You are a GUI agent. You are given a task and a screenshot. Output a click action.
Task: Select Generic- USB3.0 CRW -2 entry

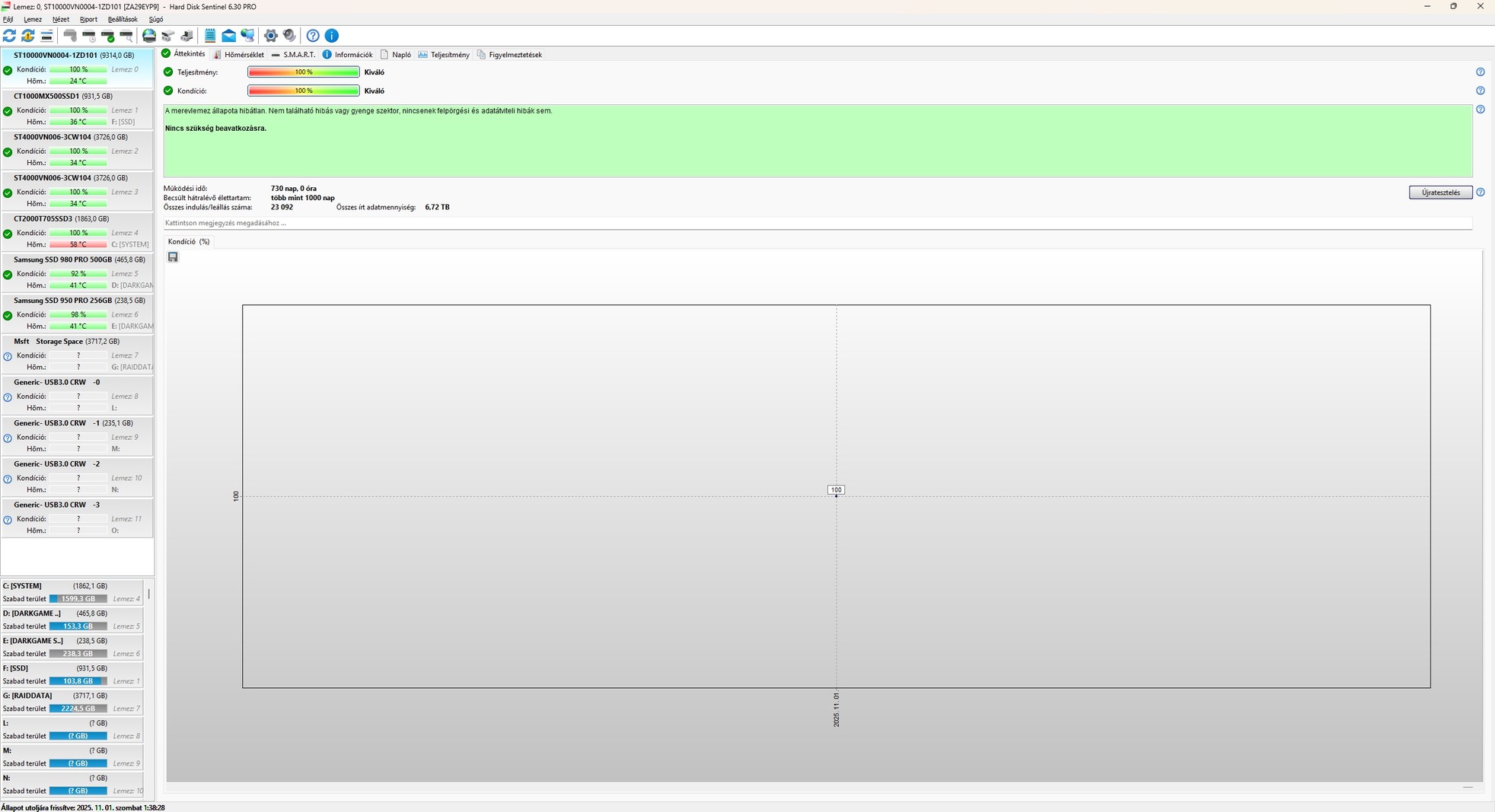tap(77, 476)
